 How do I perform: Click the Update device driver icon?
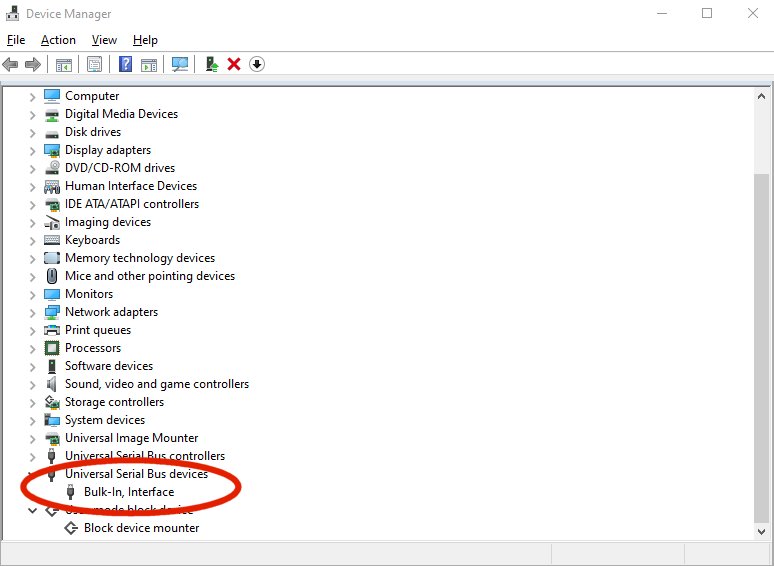(x=211, y=64)
